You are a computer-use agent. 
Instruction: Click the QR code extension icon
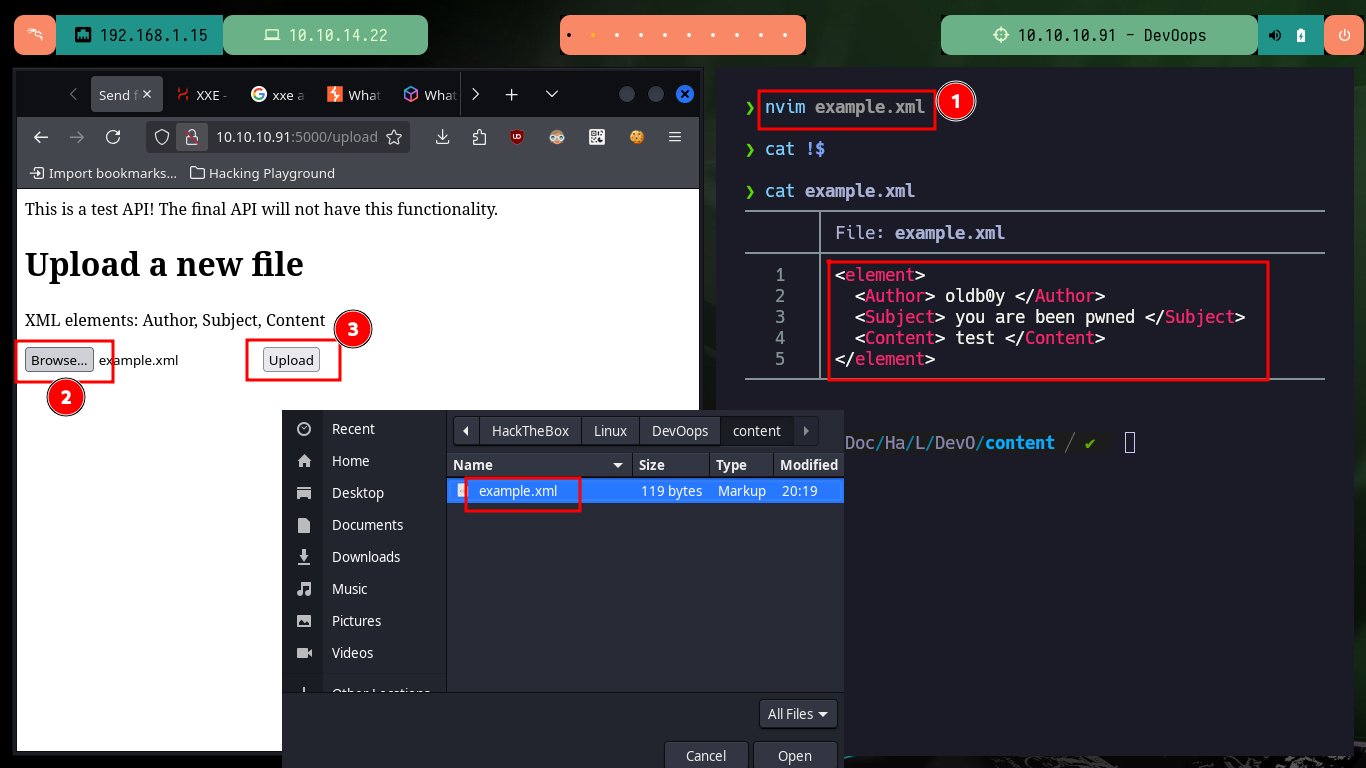pos(597,137)
